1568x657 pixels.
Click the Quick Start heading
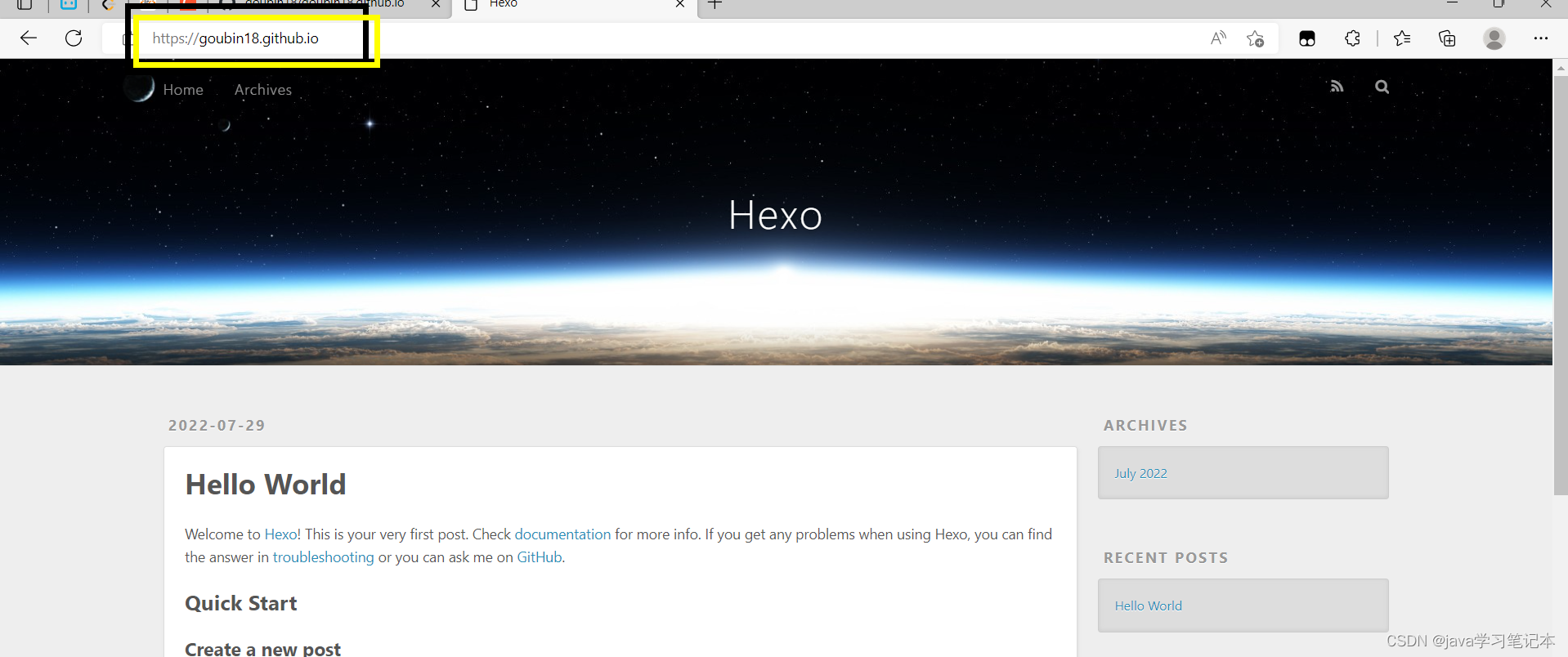[x=240, y=603]
